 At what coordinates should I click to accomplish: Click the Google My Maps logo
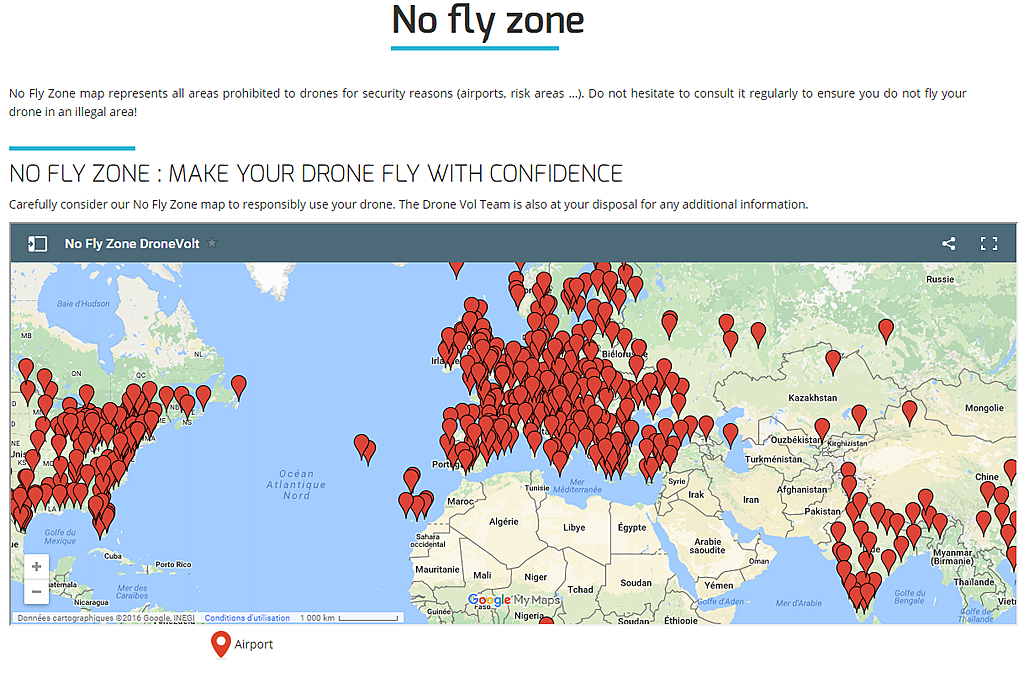click(514, 600)
